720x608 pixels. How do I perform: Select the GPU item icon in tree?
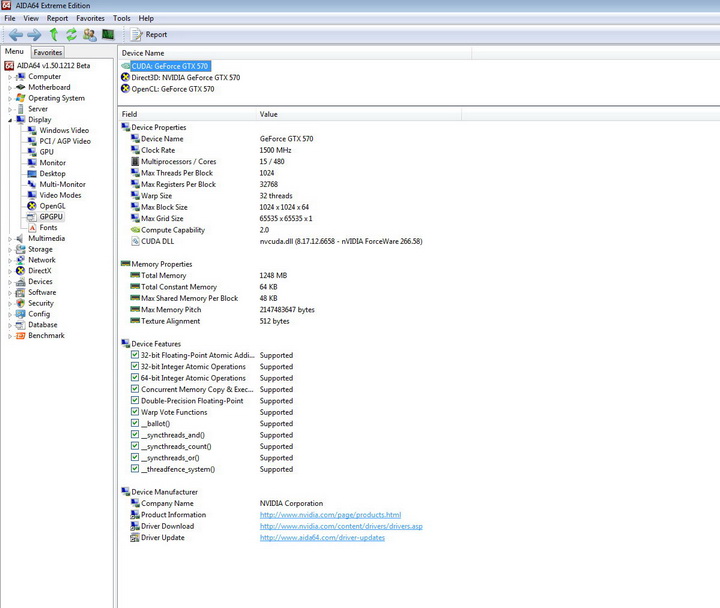[x=32, y=152]
